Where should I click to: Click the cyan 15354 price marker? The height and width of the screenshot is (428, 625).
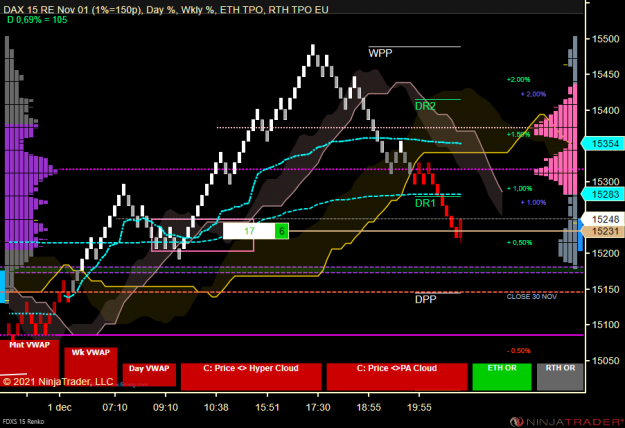tap(603, 143)
